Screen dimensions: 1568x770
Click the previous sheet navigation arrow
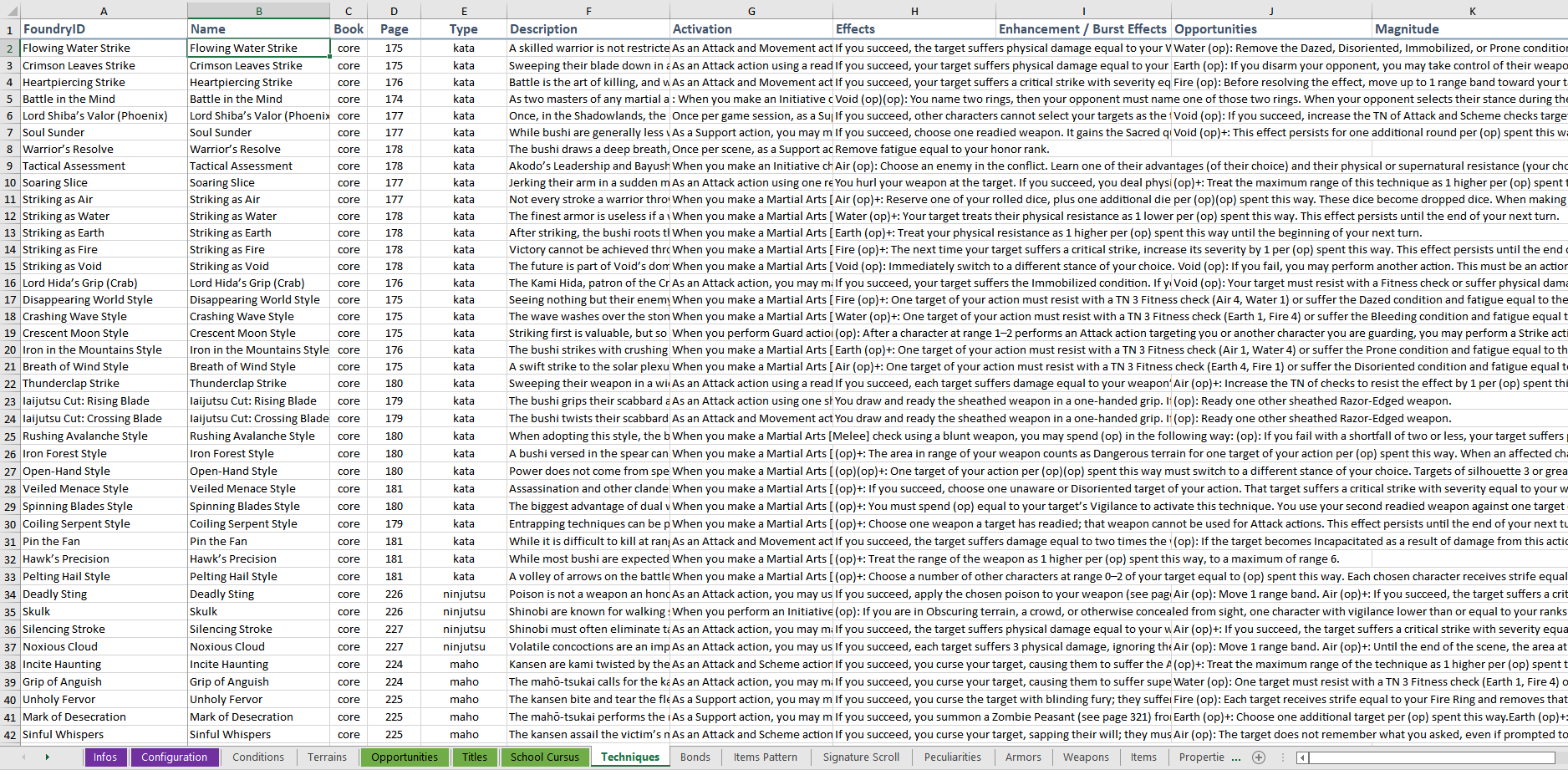23,757
